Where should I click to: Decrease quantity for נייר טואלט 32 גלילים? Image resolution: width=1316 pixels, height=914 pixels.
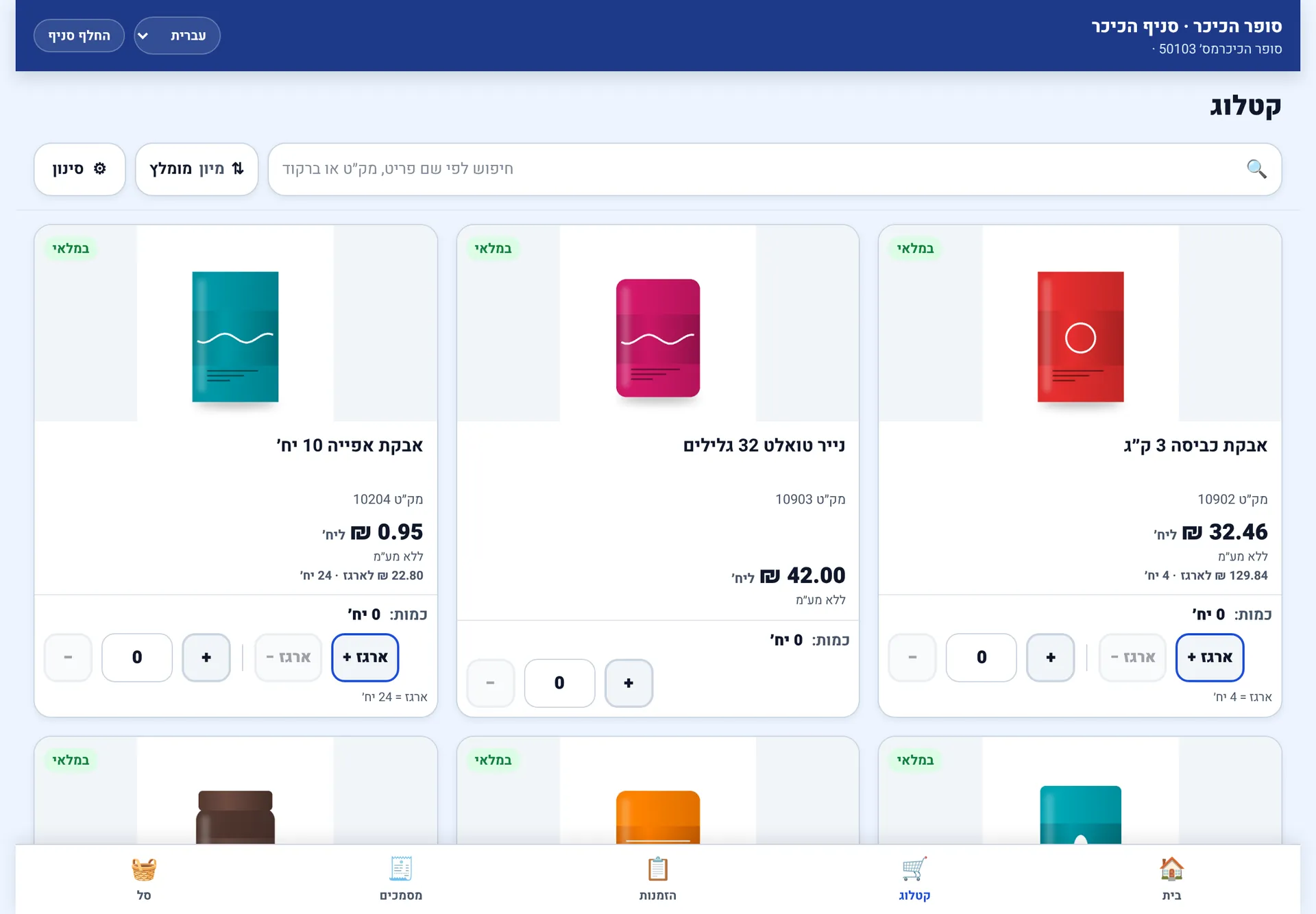[490, 683]
